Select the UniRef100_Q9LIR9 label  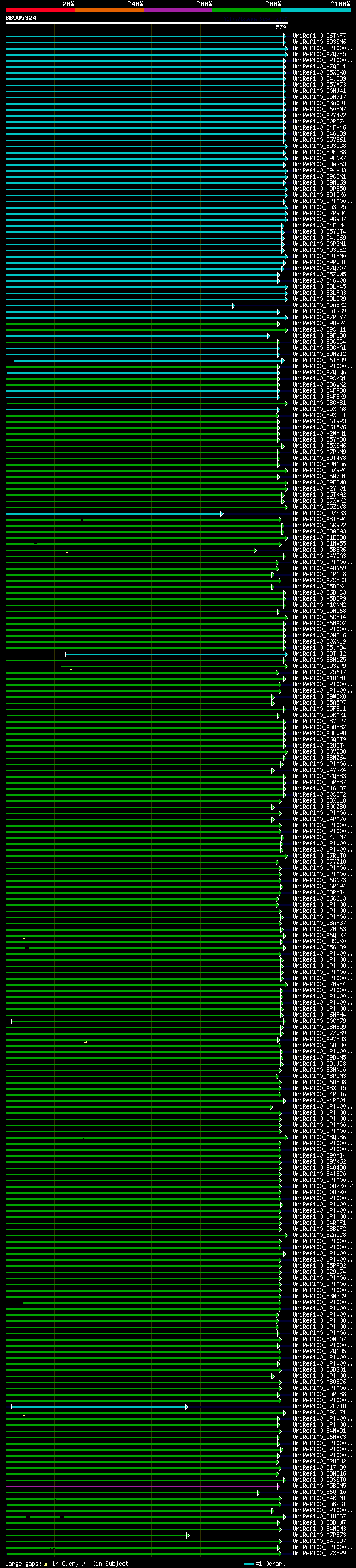(x=319, y=299)
